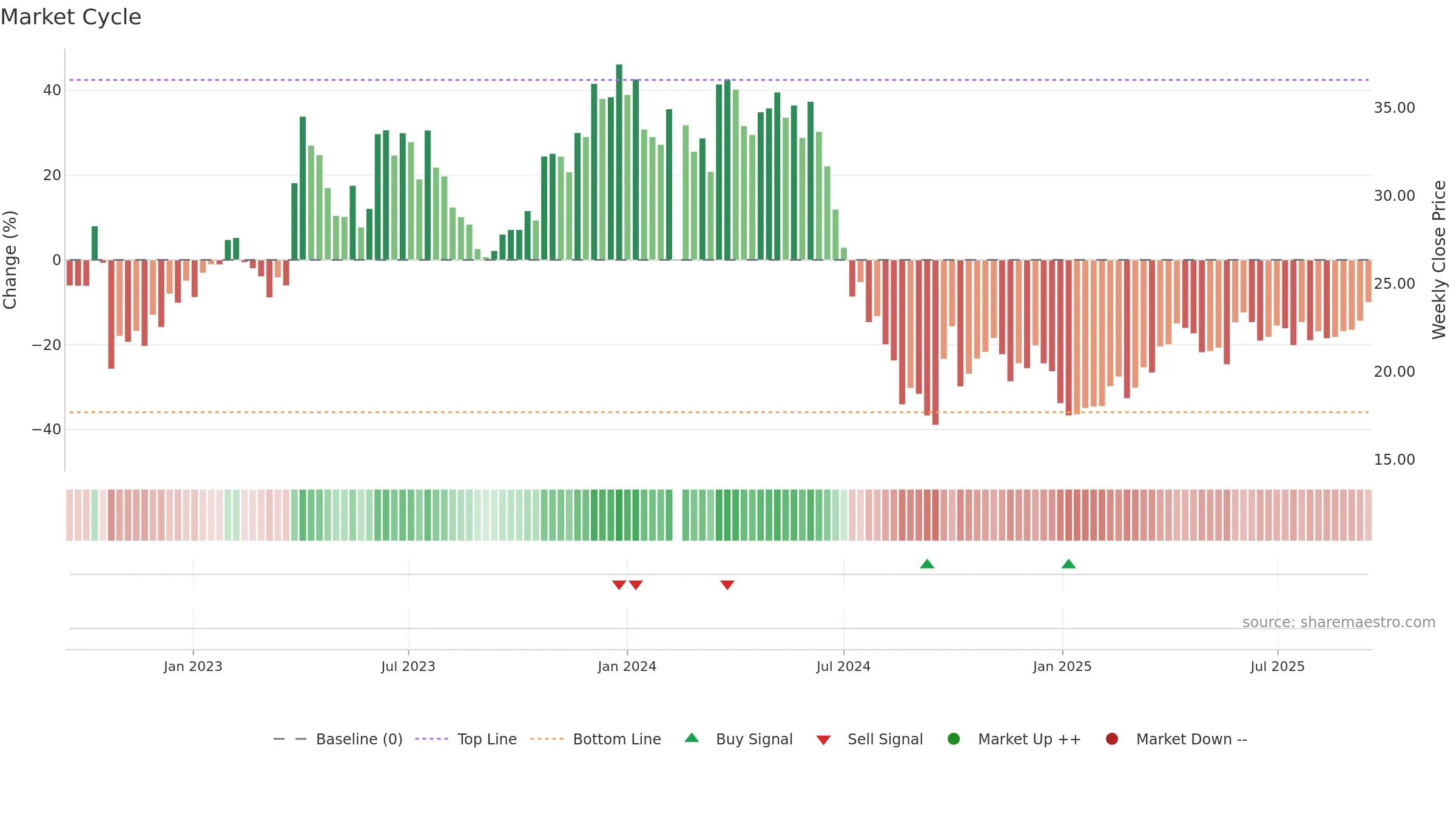Toggle the Bottom Line legend entry
This screenshot has height=819, width=1456.
click(596, 739)
